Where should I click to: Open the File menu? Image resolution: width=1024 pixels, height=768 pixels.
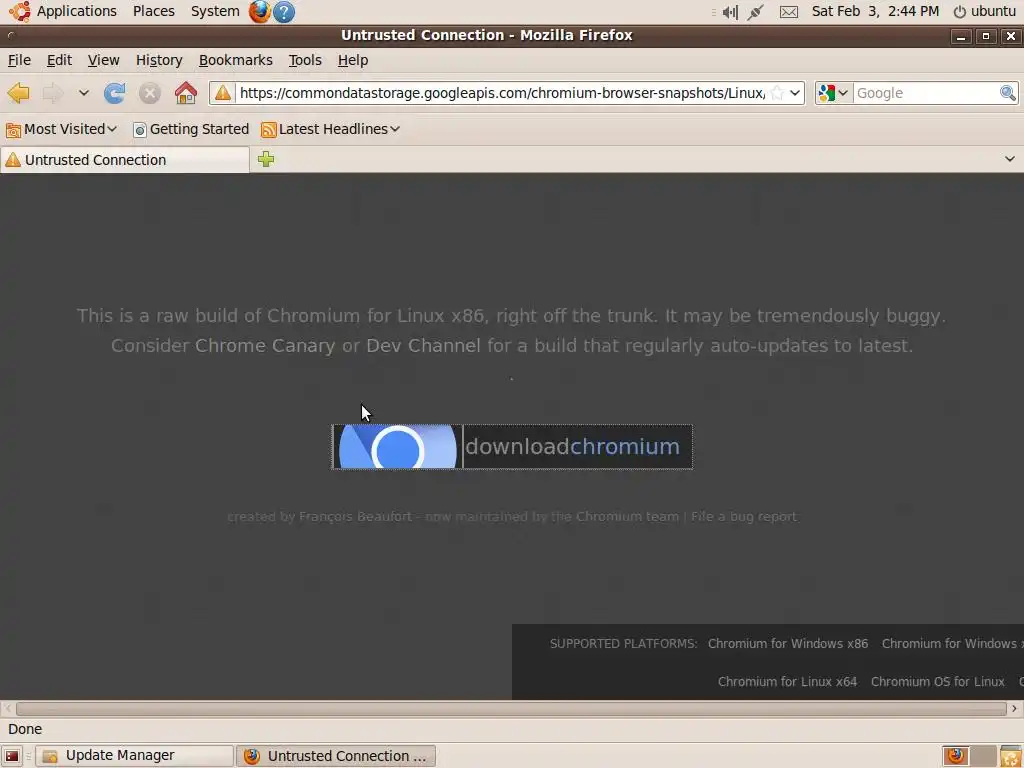click(x=19, y=60)
